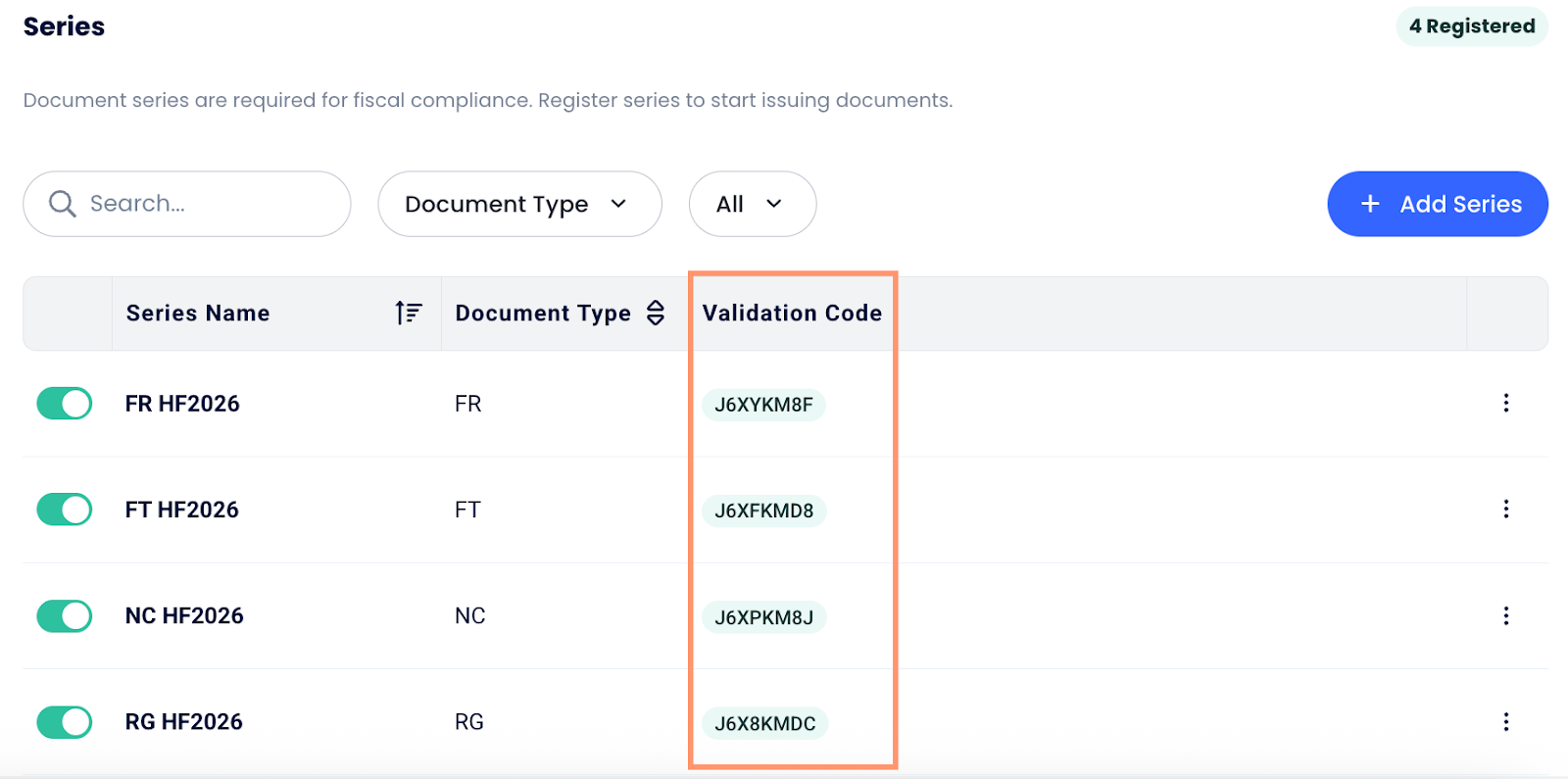Viewport: 1568px width, 779px height.
Task: Open the FR HF2026 row options menu
Action: point(1505,403)
